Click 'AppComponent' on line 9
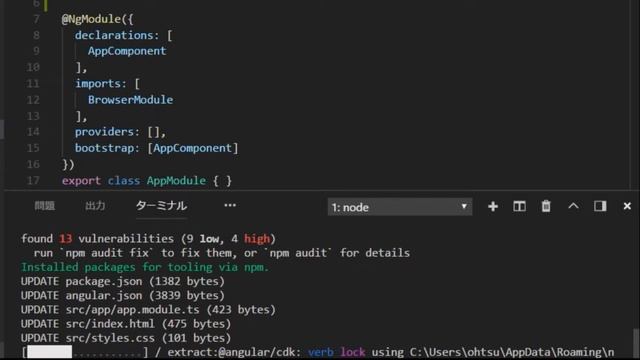Viewport: 640px width, 360px height. click(127, 51)
